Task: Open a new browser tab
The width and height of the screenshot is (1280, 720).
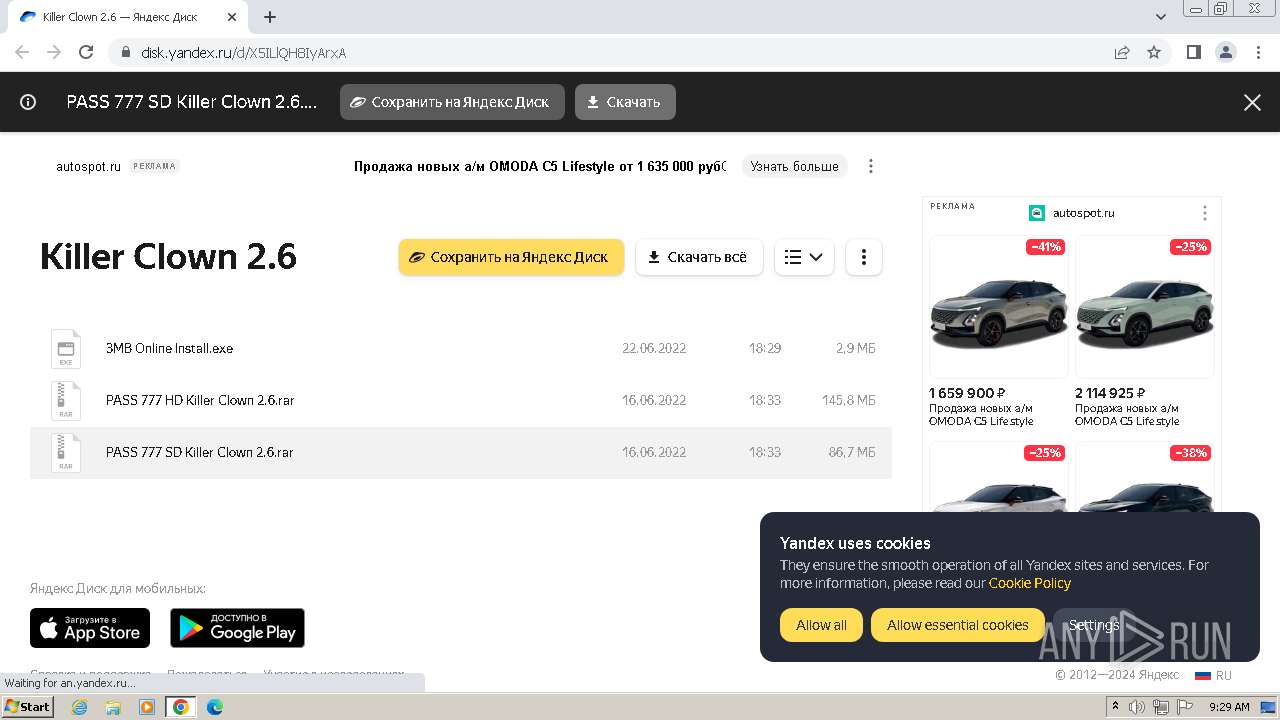Action: (x=270, y=17)
